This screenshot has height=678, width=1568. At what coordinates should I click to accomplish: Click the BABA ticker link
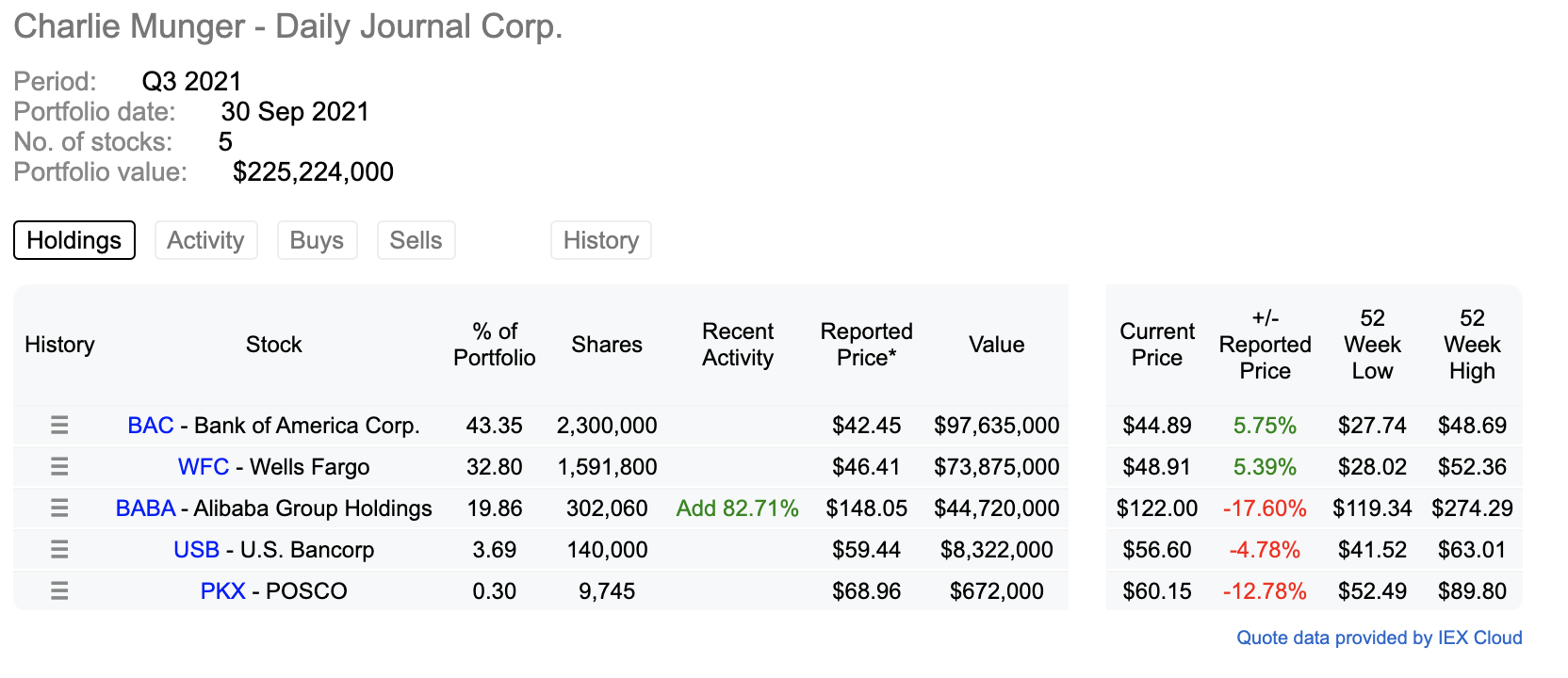(x=145, y=508)
